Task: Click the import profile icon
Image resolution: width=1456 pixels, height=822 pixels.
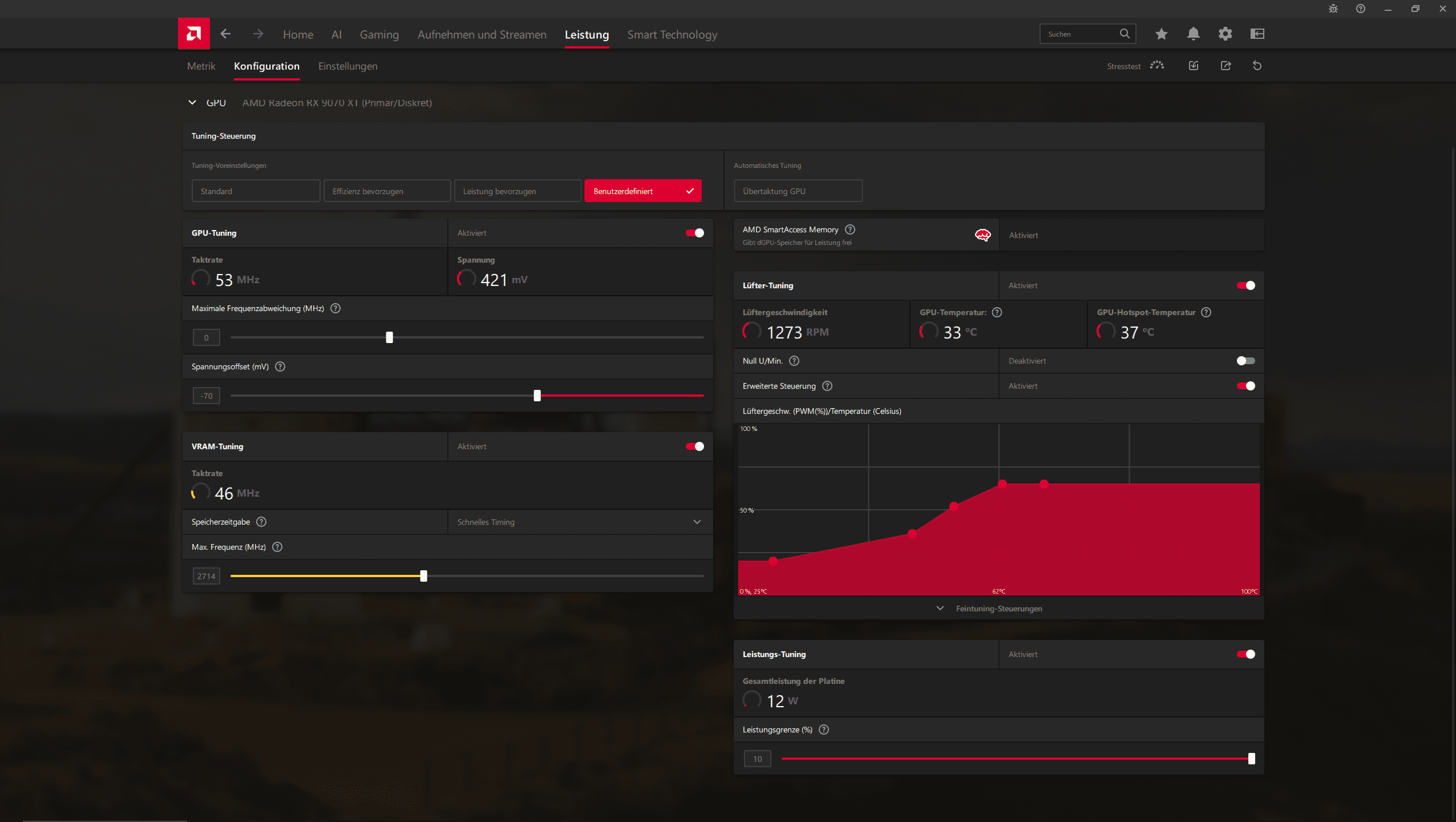Action: coord(1193,66)
